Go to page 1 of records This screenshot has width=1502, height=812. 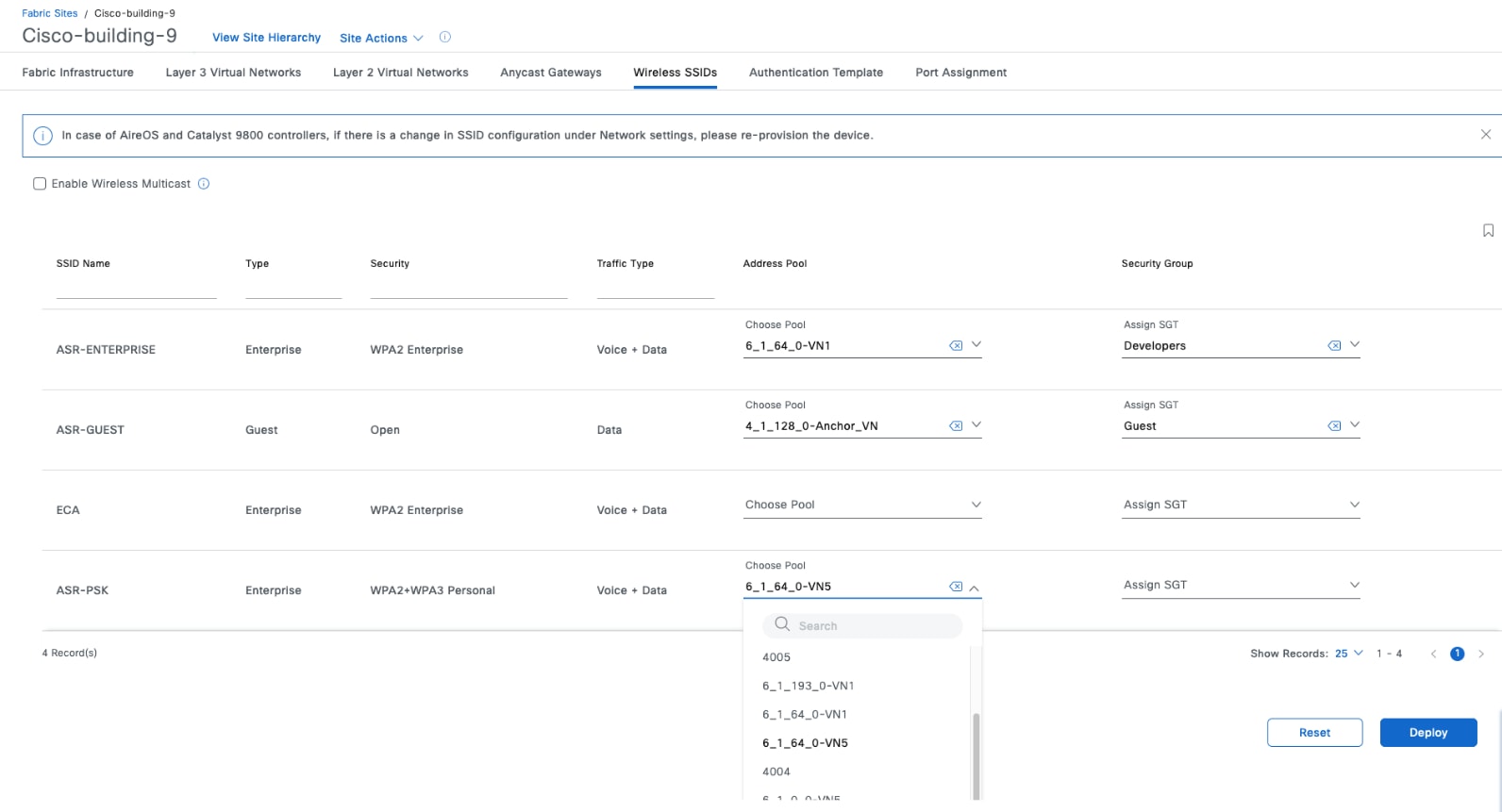click(x=1458, y=654)
